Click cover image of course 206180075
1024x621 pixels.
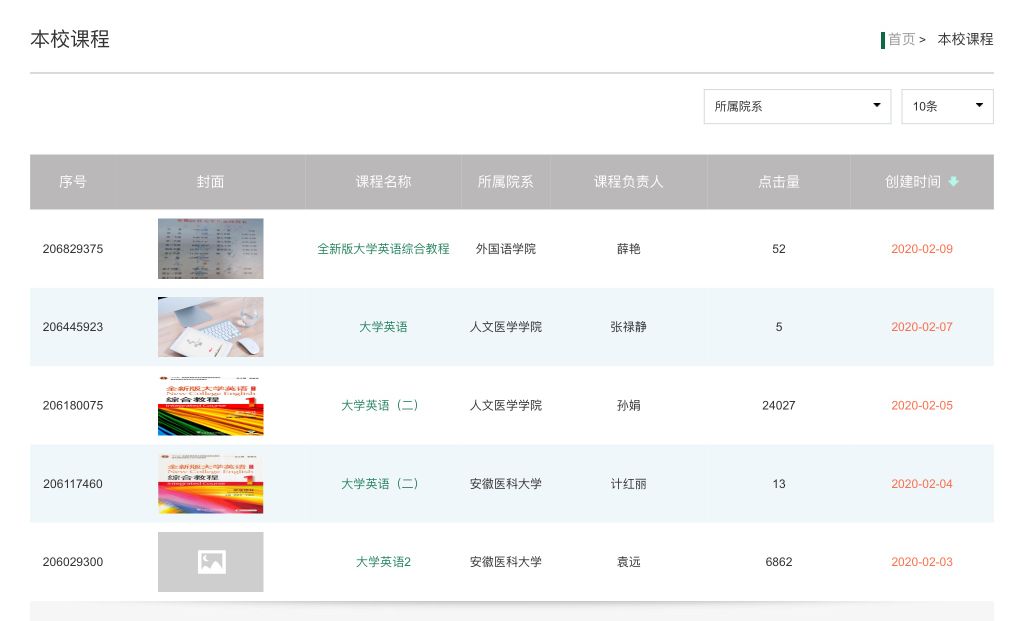pos(210,406)
